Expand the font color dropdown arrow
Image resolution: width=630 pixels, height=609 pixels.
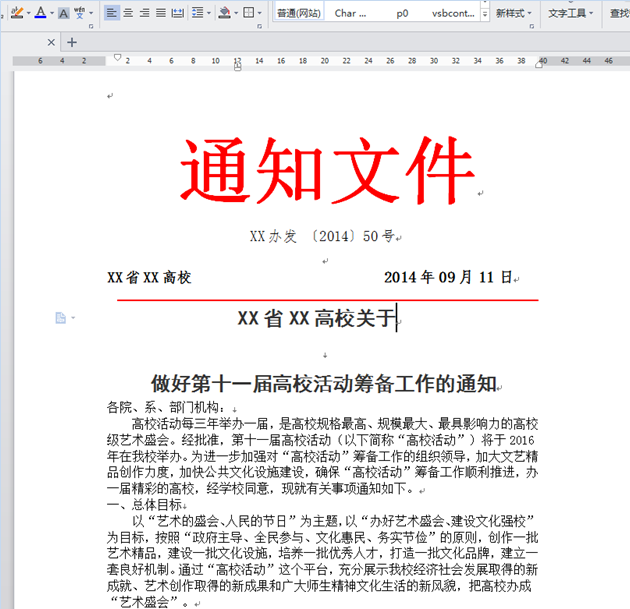click(52, 13)
